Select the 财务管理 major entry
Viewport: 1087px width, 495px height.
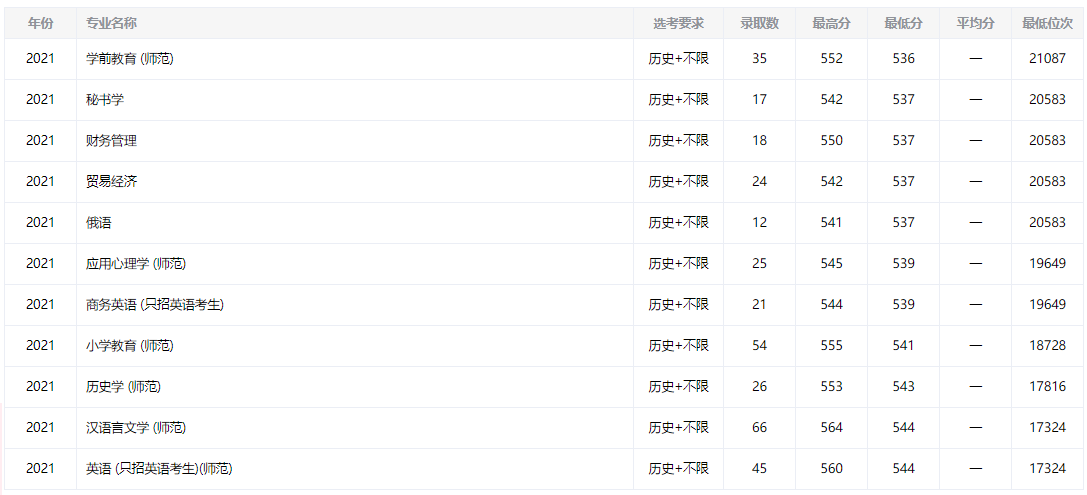[x=111, y=141]
